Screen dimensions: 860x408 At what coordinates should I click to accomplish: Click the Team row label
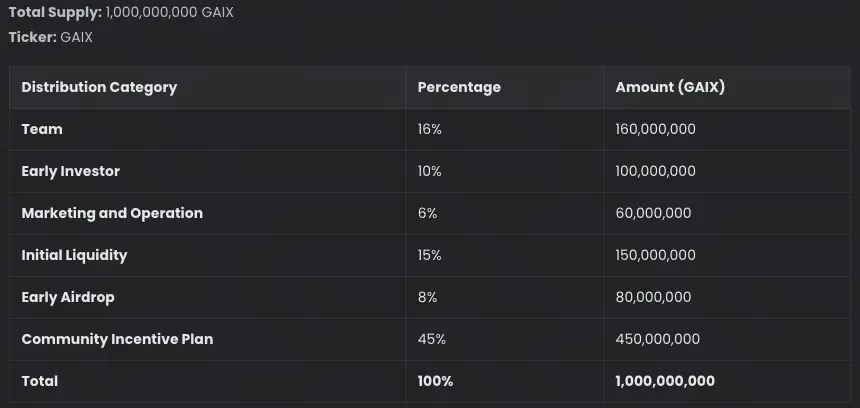pyautogui.click(x=42, y=129)
